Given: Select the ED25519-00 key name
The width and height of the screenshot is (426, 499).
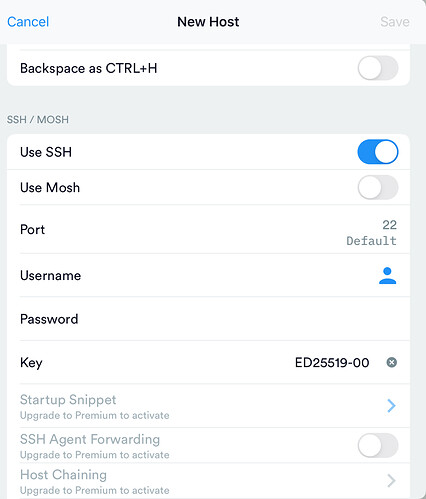Looking at the screenshot, I should pyautogui.click(x=332, y=362).
